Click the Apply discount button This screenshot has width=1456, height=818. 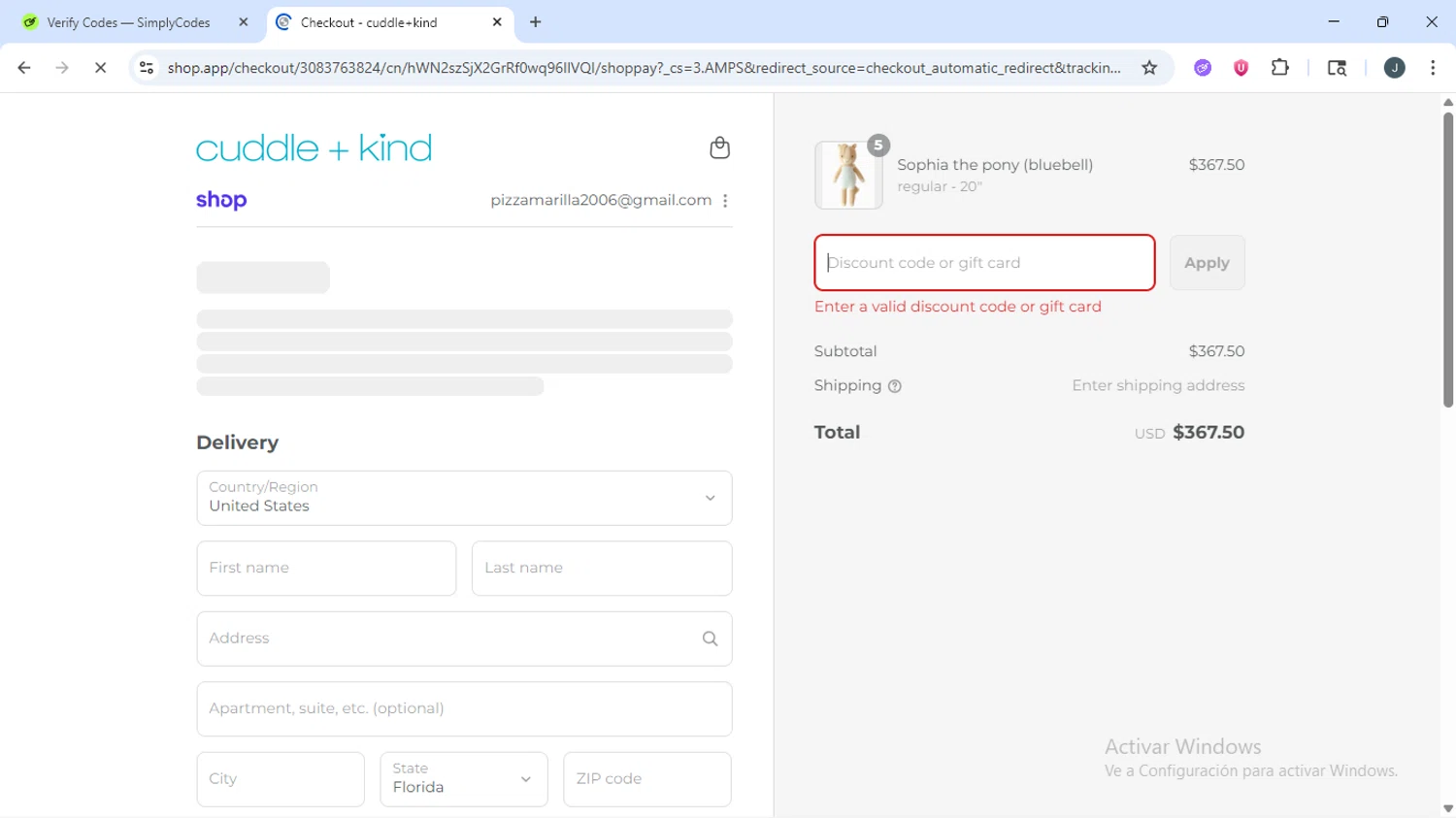tap(1207, 263)
